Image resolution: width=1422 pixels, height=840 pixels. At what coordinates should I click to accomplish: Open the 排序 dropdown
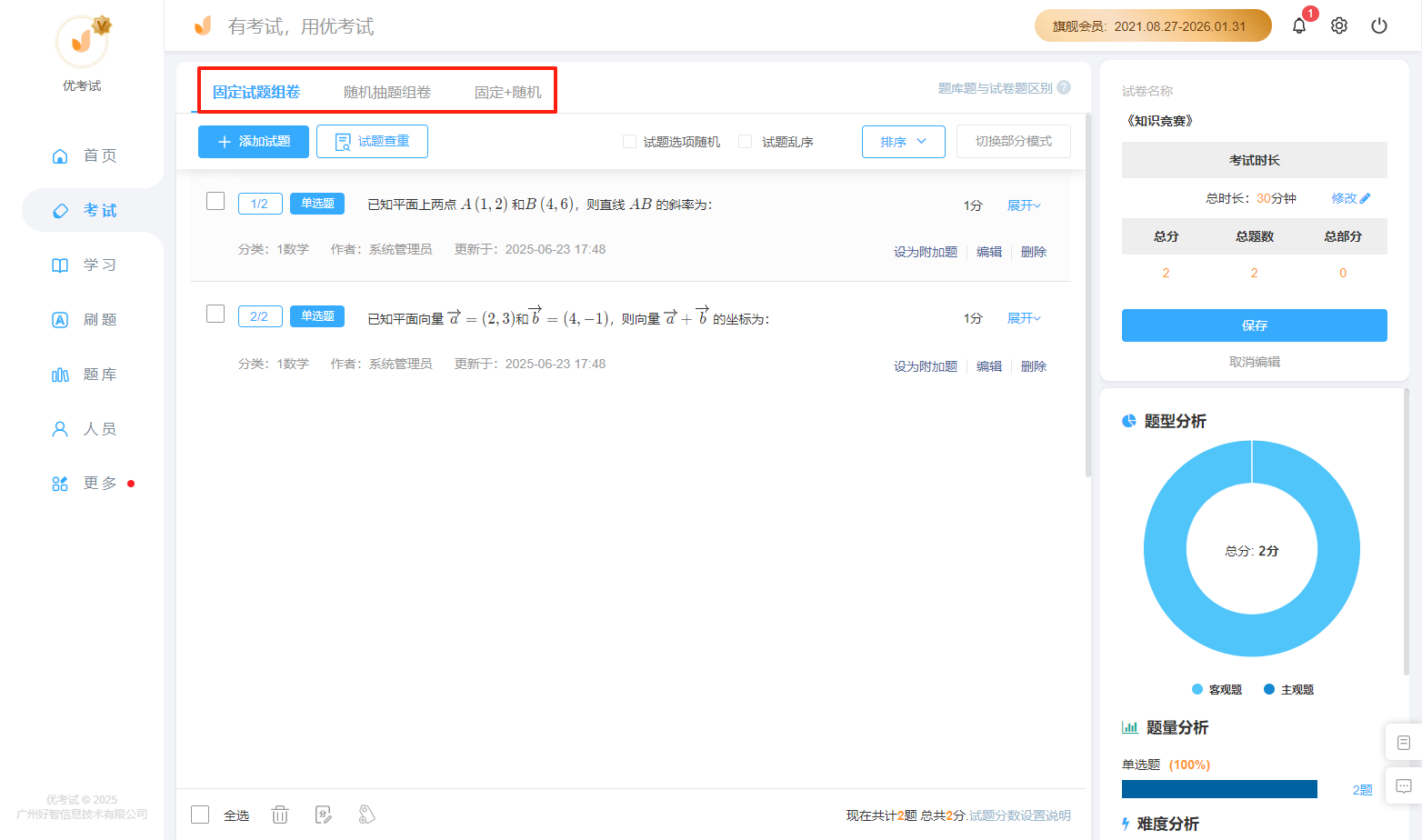pos(904,142)
